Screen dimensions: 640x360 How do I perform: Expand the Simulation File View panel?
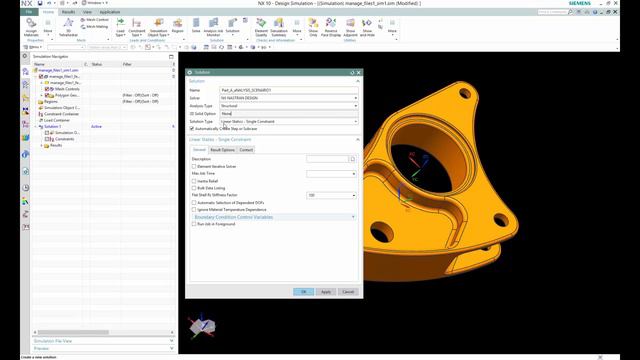pyautogui.click(x=104, y=341)
